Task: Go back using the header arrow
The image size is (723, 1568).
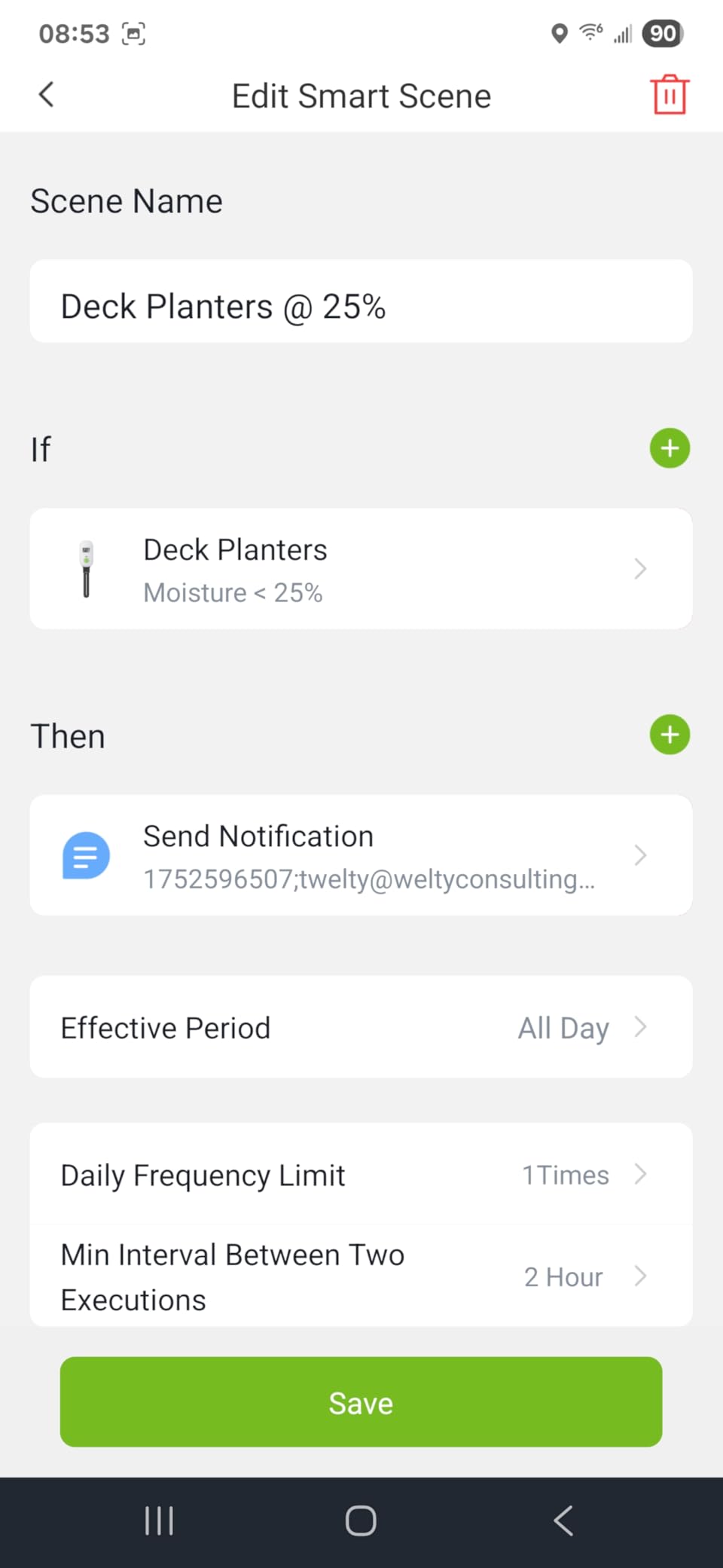Action: [47, 95]
